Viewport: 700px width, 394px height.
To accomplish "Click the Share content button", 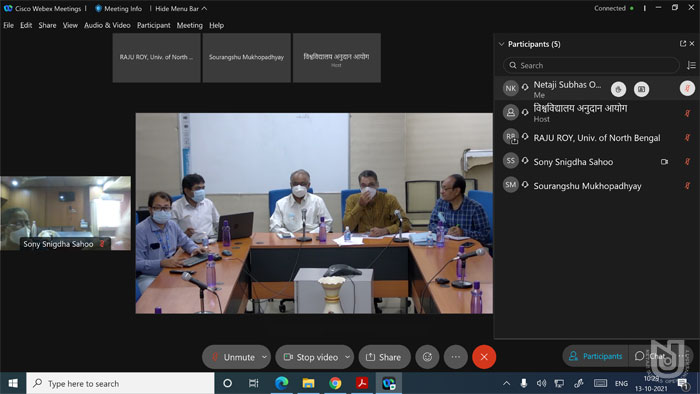I will point(384,357).
